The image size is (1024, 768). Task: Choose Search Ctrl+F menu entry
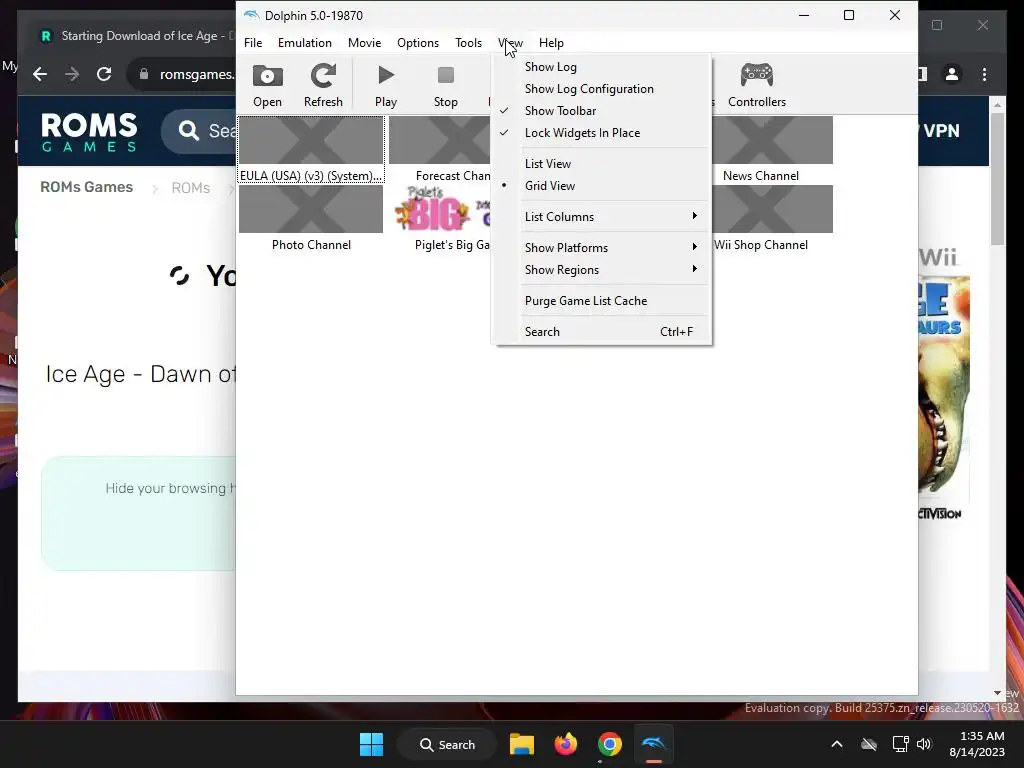click(602, 332)
